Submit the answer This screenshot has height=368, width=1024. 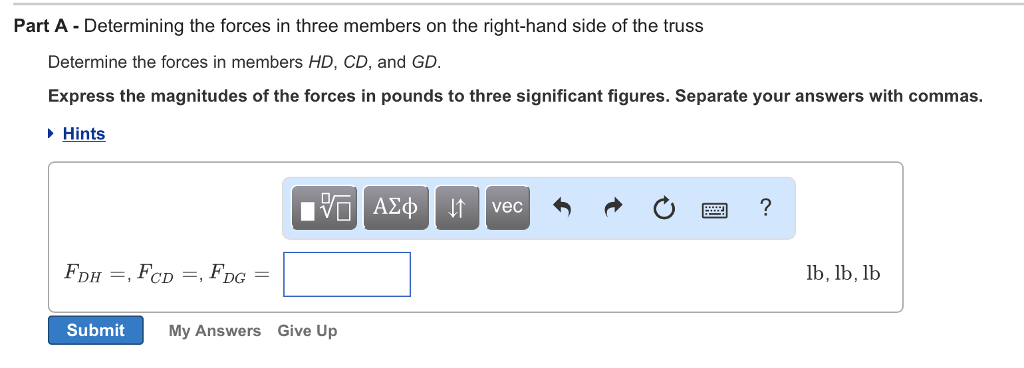coord(95,330)
